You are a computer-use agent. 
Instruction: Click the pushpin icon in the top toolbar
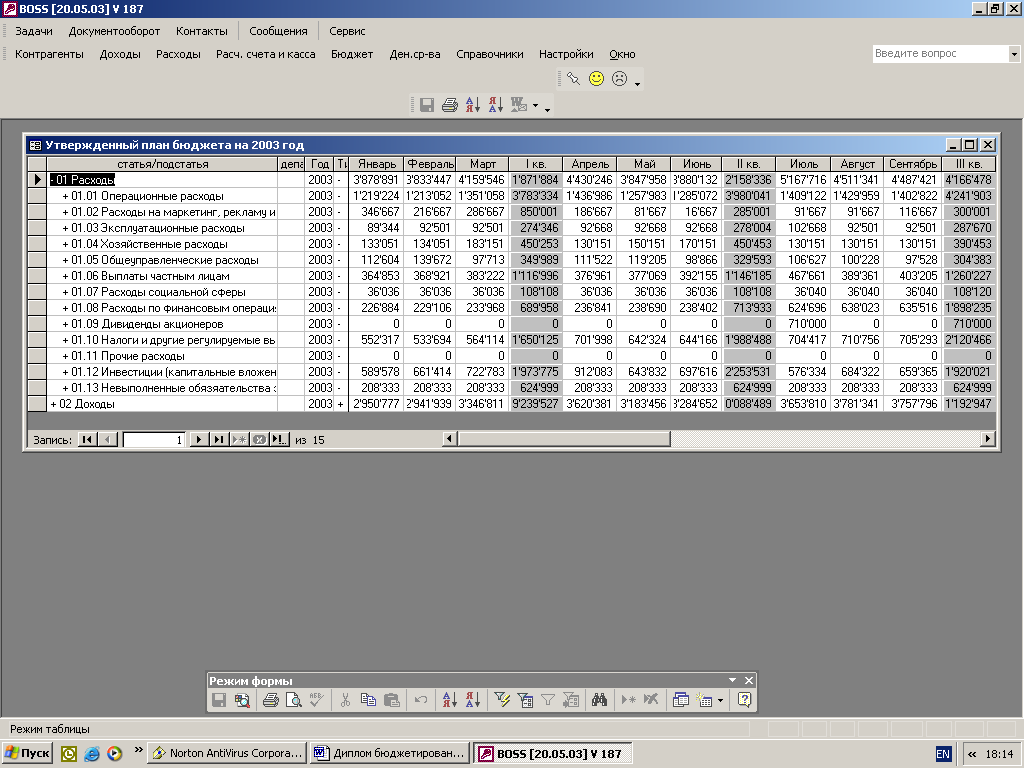click(573, 78)
